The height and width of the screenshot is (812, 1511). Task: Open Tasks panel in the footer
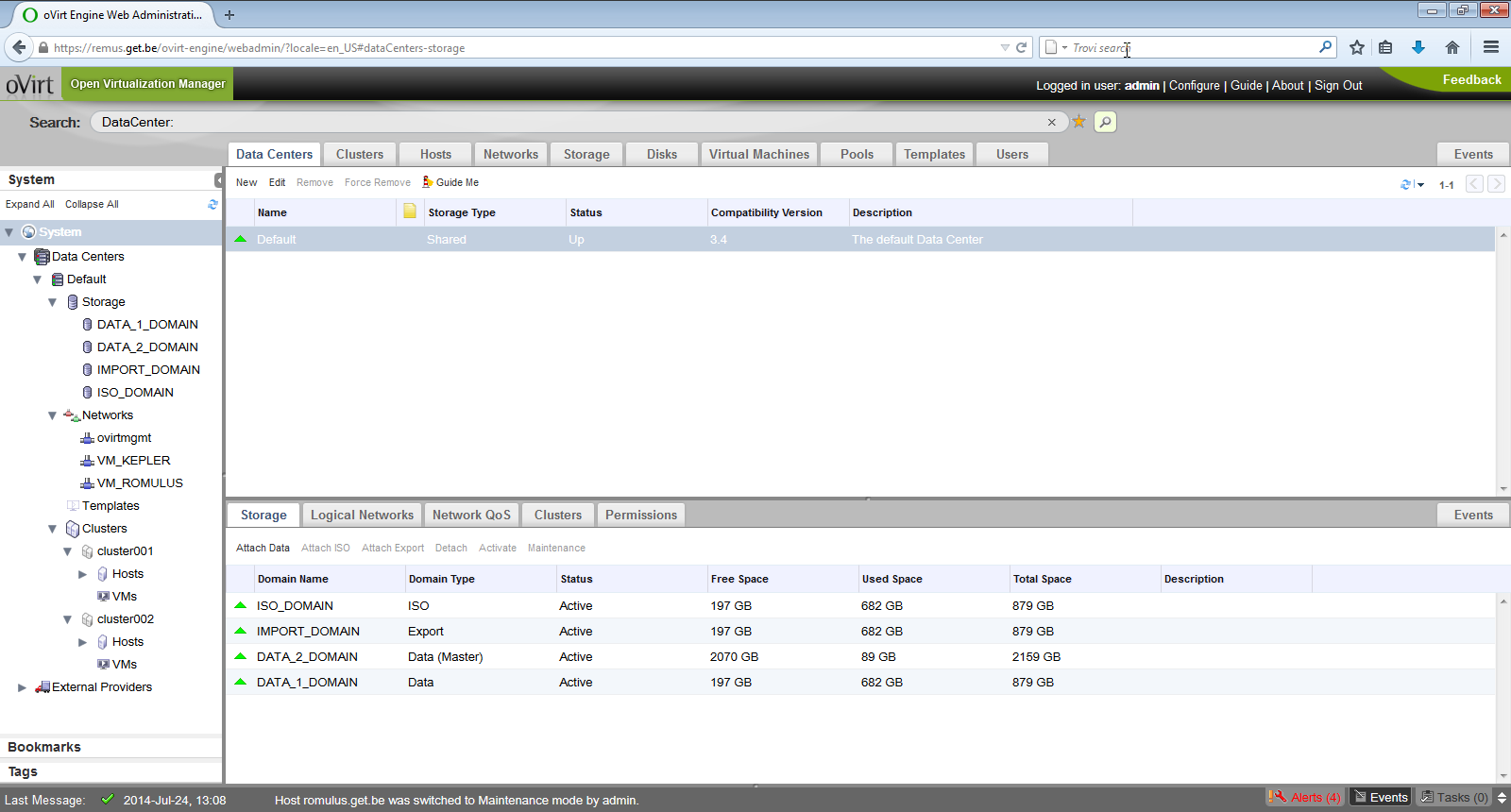(1454, 797)
